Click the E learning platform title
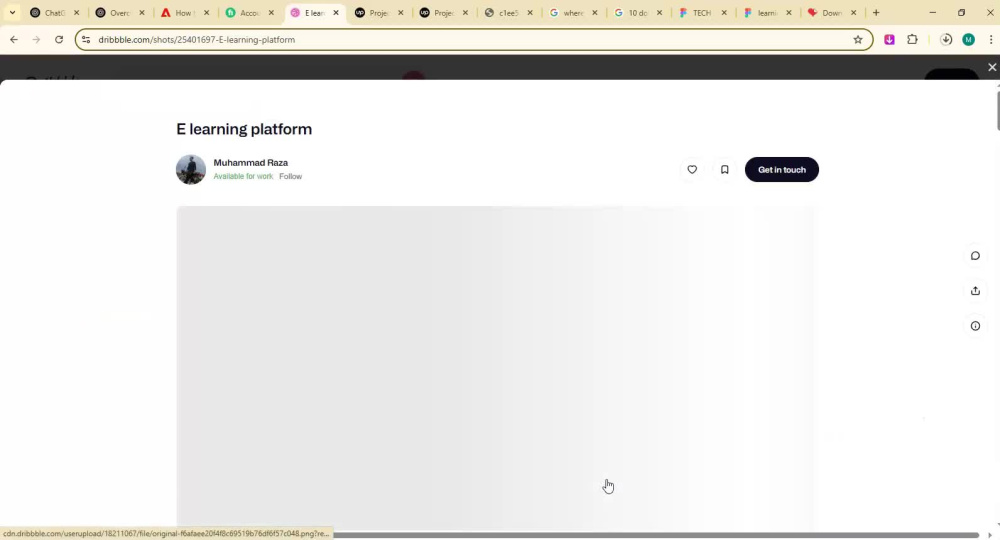The width and height of the screenshot is (1000, 540). pyautogui.click(x=244, y=129)
